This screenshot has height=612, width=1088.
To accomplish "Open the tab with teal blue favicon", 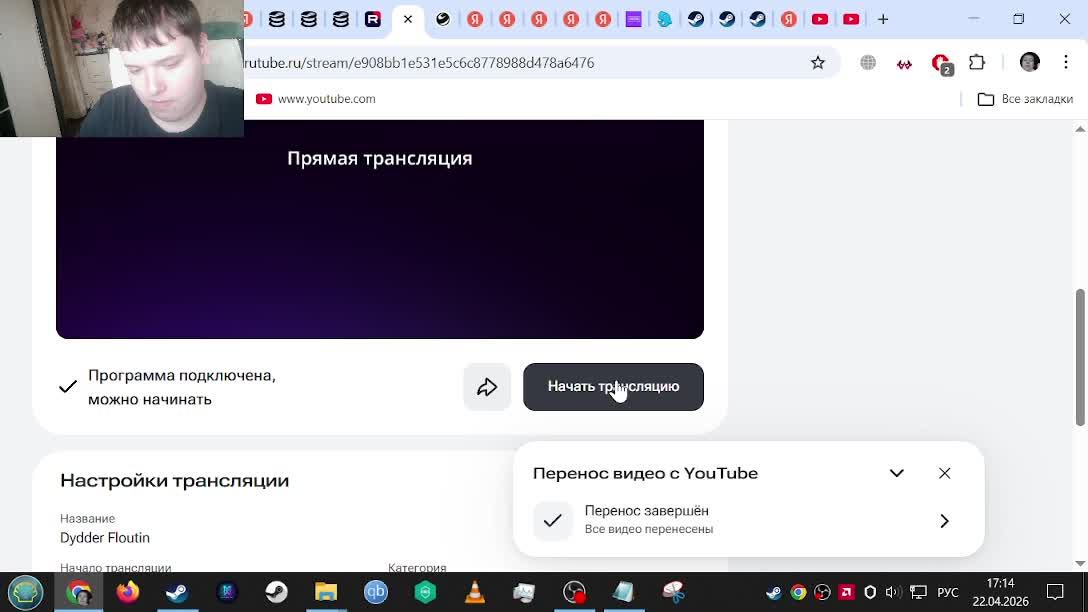I will point(665,19).
